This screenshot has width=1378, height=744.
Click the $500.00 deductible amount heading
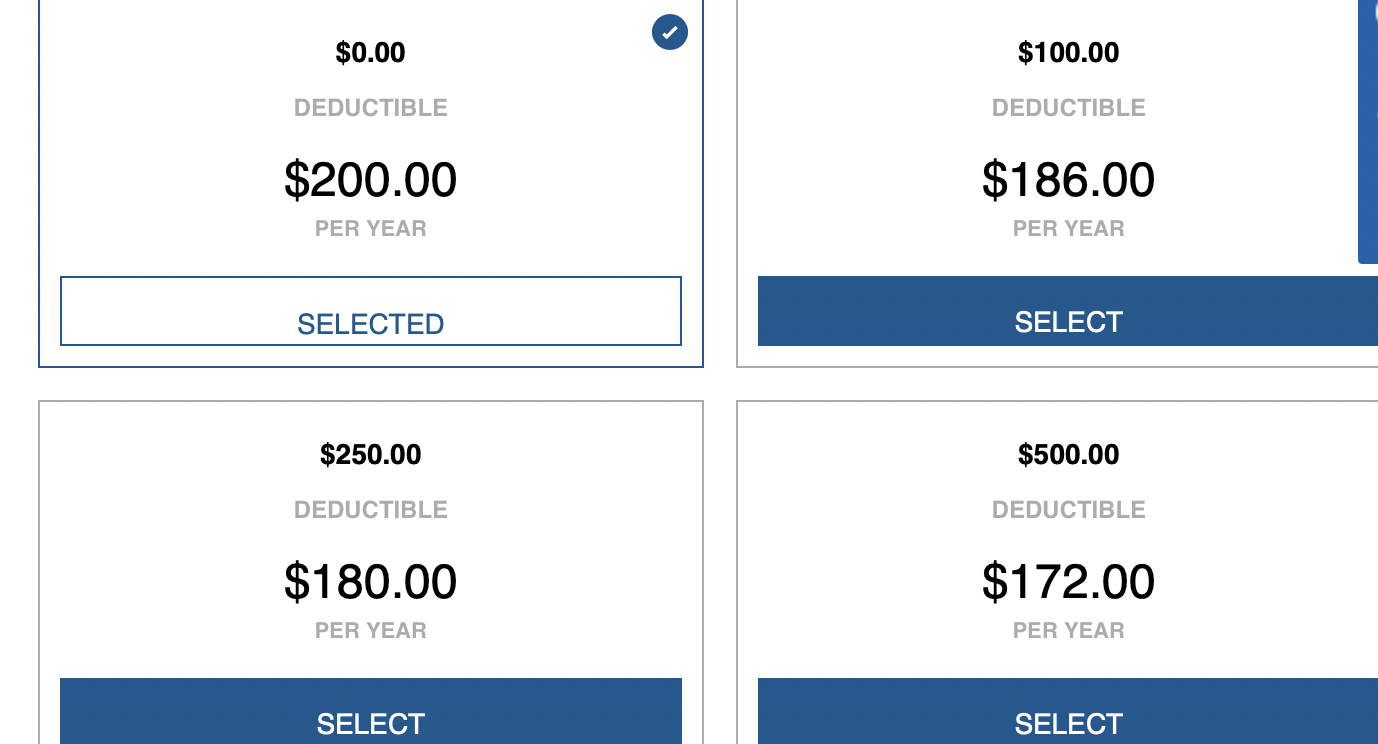tap(1068, 455)
